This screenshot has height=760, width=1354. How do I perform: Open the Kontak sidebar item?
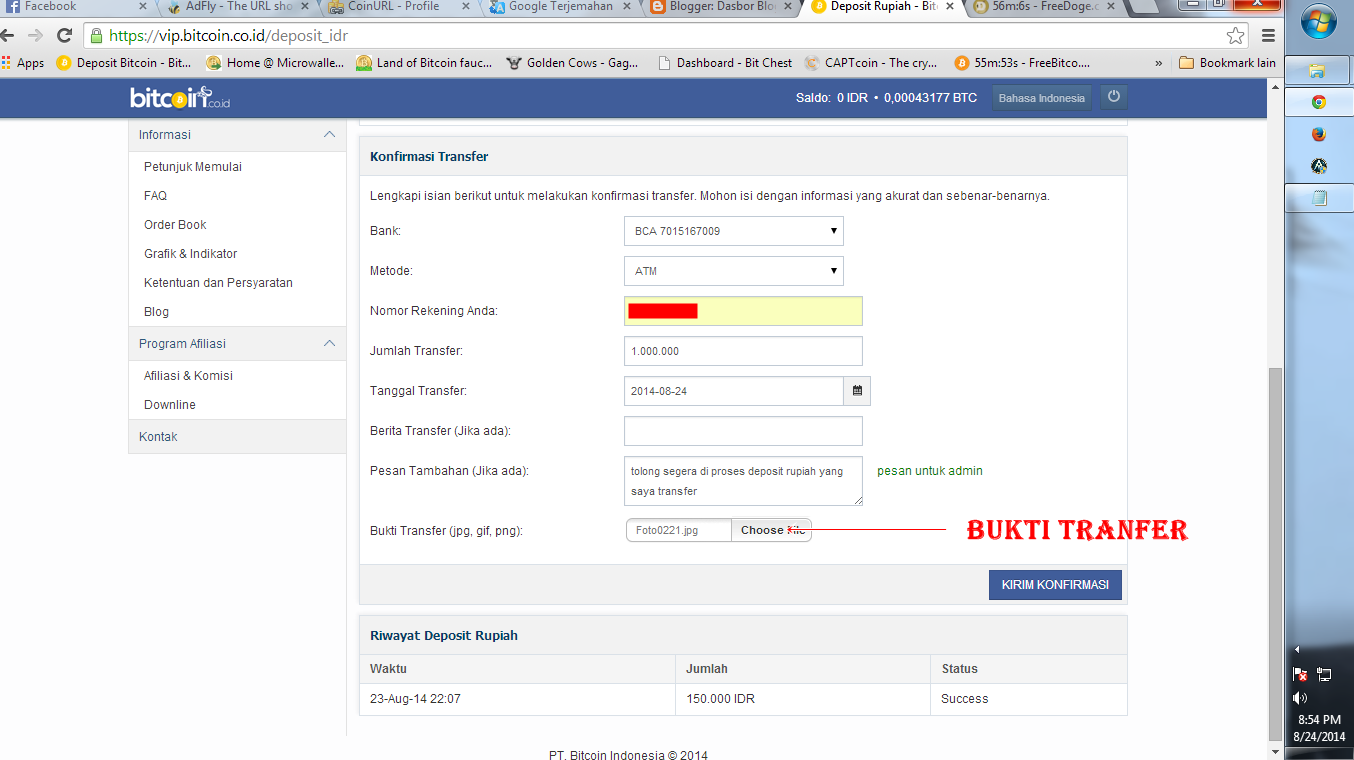click(x=237, y=437)
